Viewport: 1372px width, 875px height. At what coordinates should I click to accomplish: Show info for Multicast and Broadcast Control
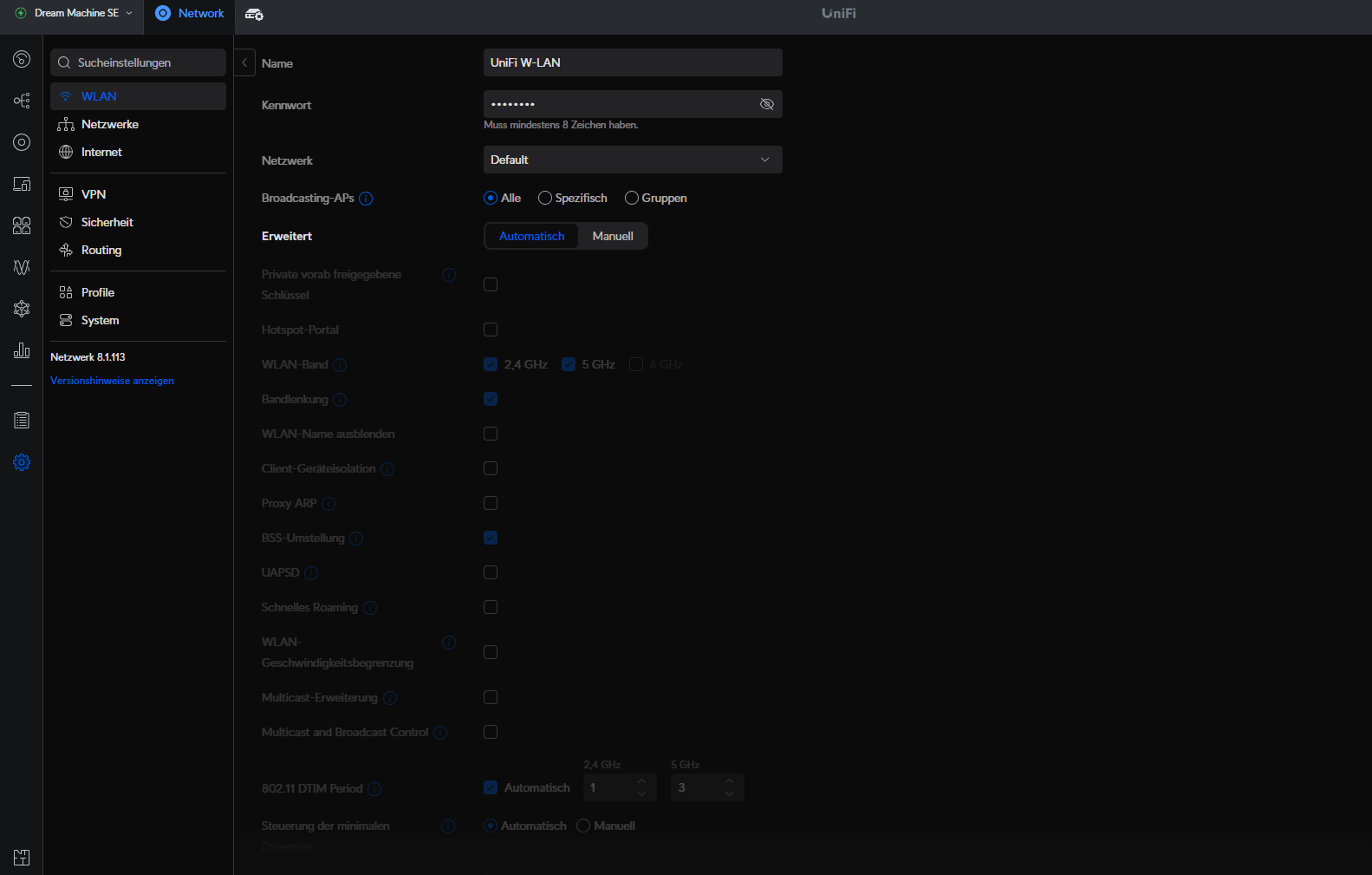click(x=440, y=733)
